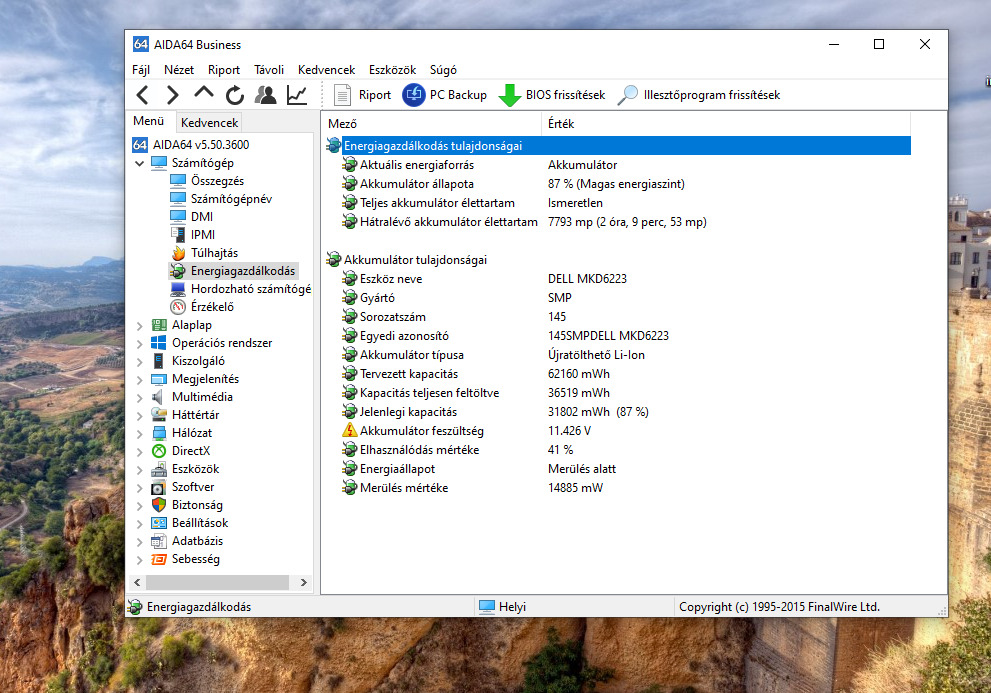Open the chart graph toolbar icon
The width and height of the screenshot is (991, 693).
296,95
